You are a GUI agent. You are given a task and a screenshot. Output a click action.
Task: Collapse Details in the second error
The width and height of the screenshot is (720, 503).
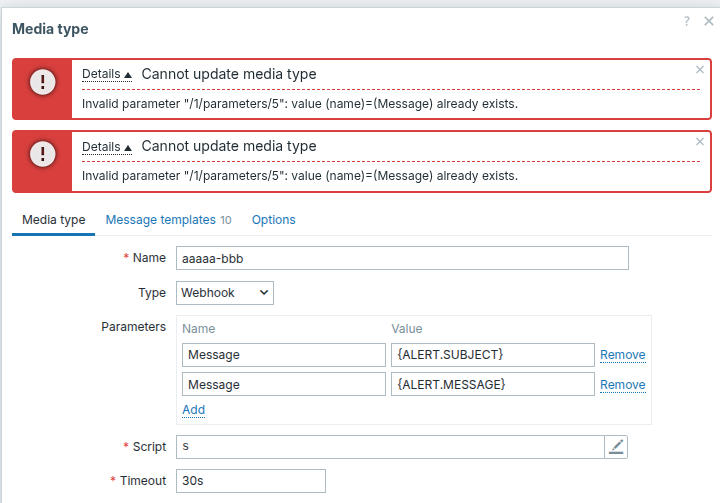[x=107, y=146]
